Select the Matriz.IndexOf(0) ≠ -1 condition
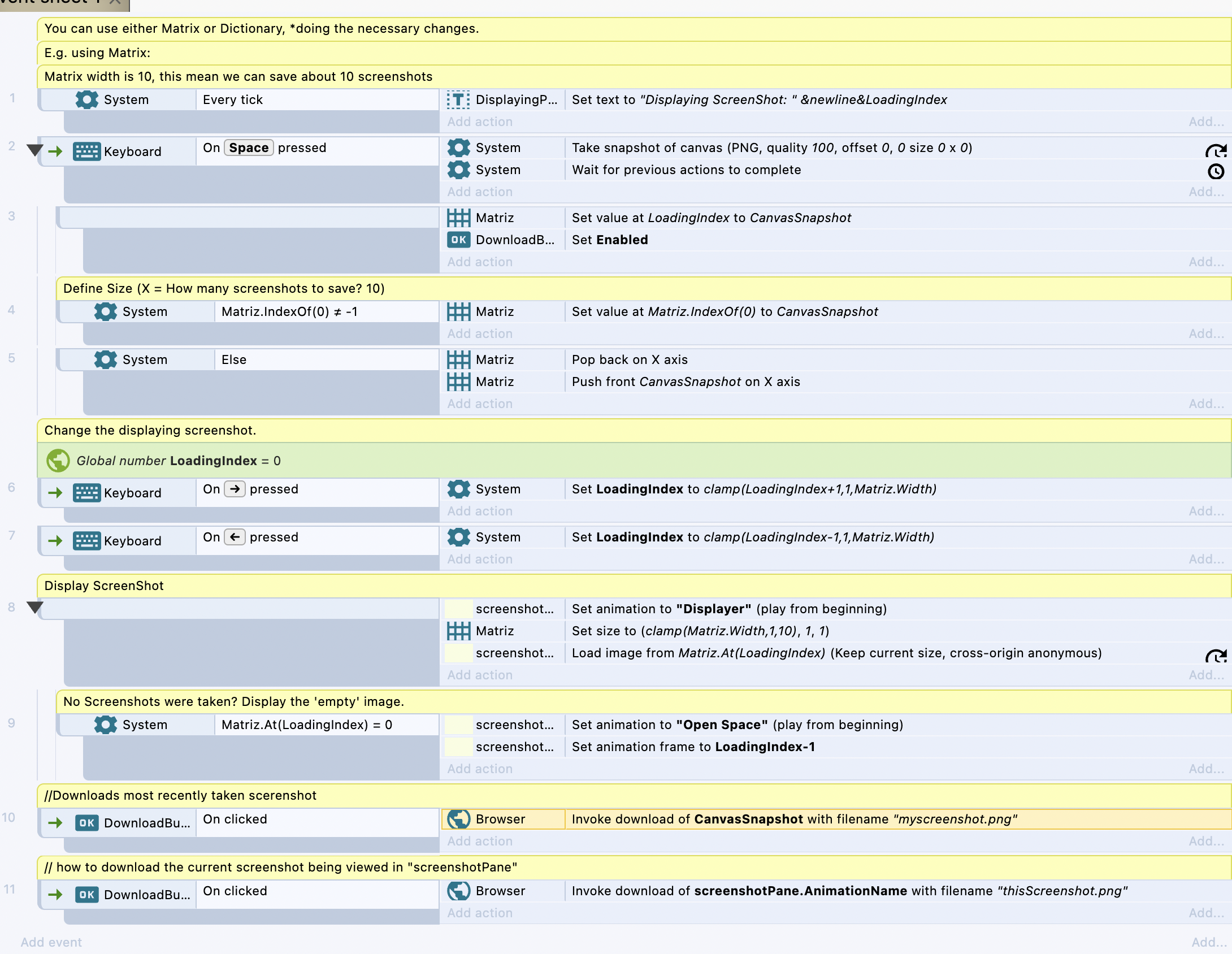 tap(327, 311)
